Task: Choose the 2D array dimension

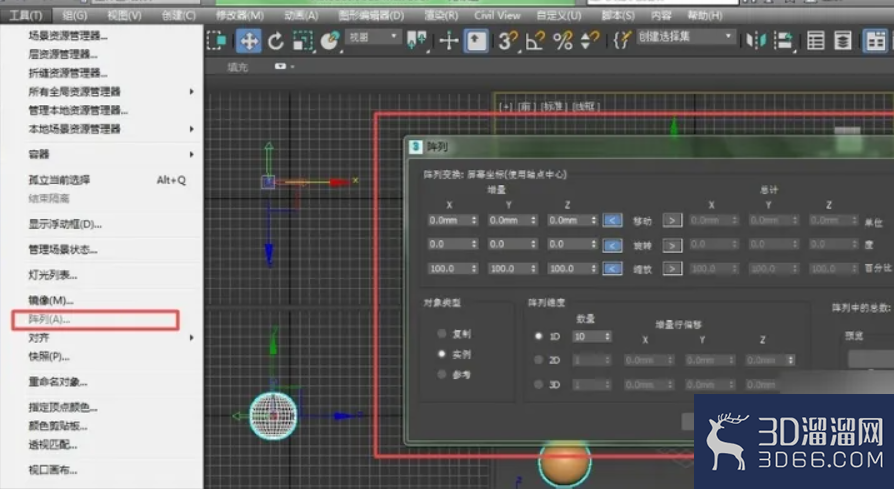Action: [x=538, y=360]
